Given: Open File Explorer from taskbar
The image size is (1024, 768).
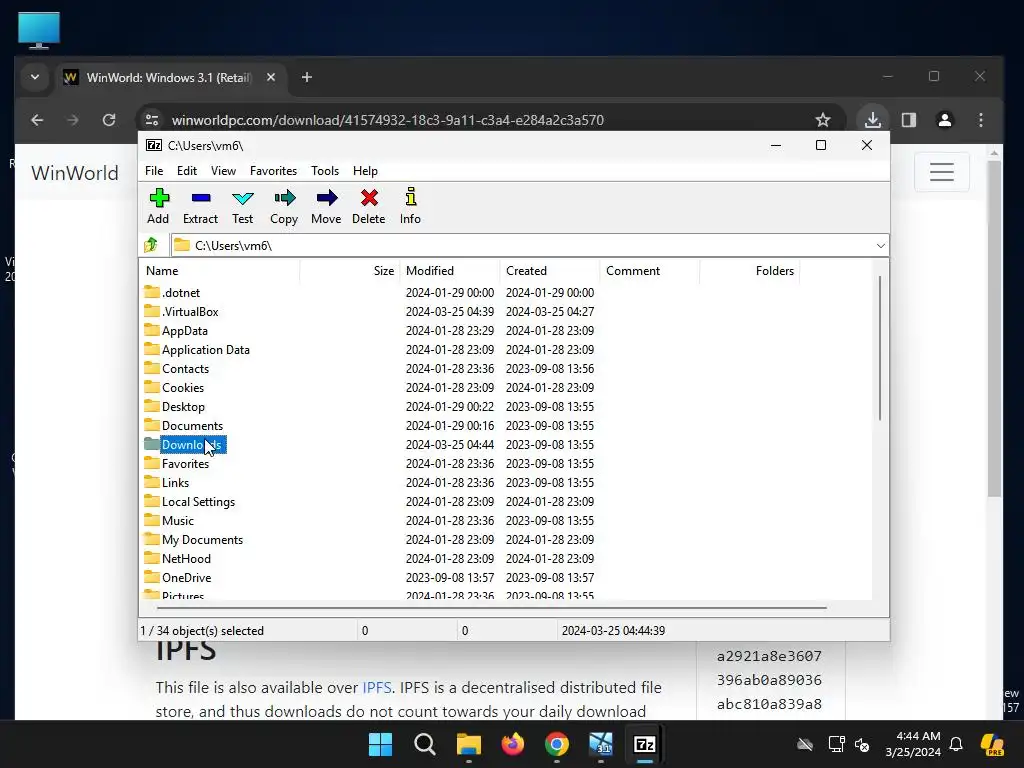Looking at the screenshot, I should (468, 744).
